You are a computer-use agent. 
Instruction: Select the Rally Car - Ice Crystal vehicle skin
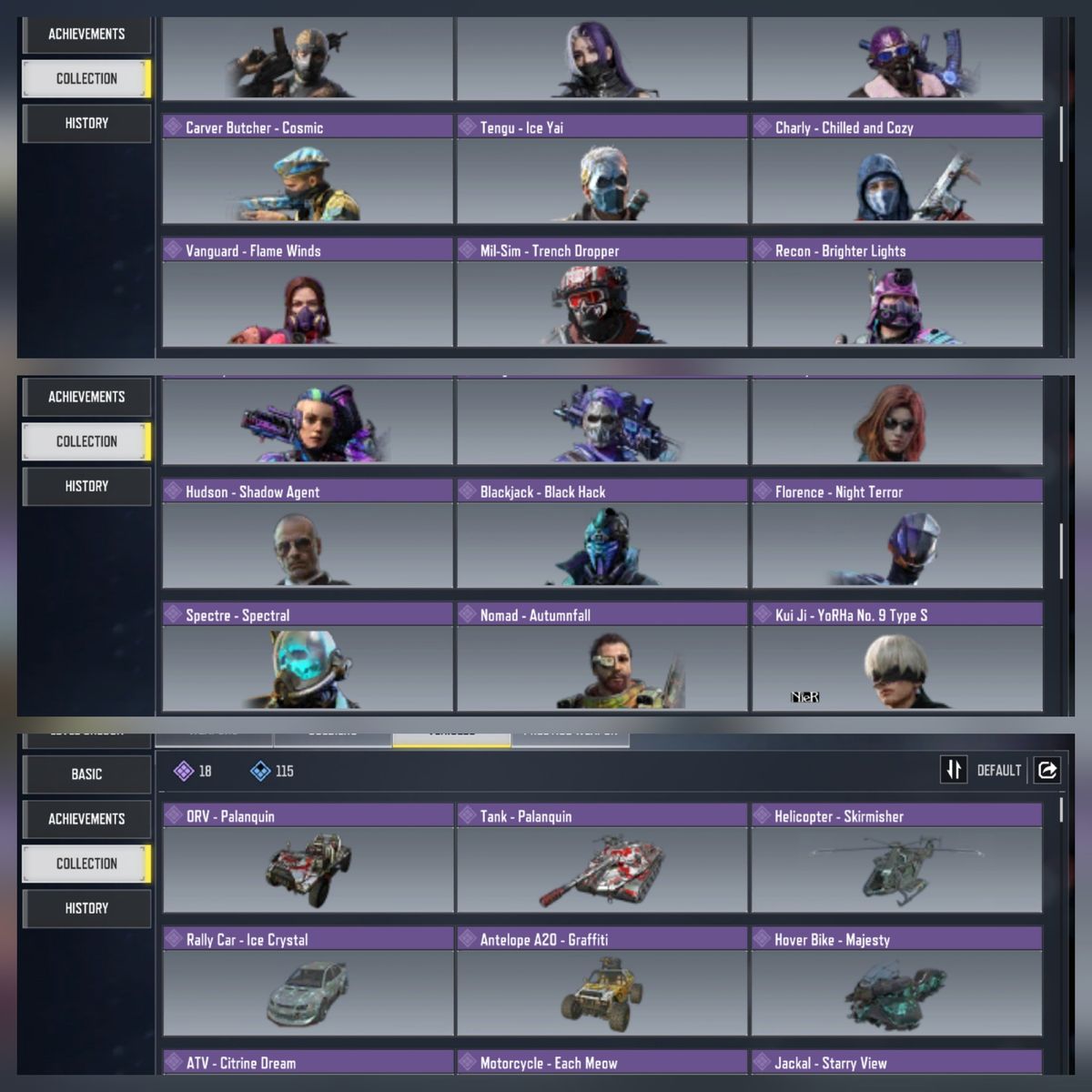click(x=308, y=981)
